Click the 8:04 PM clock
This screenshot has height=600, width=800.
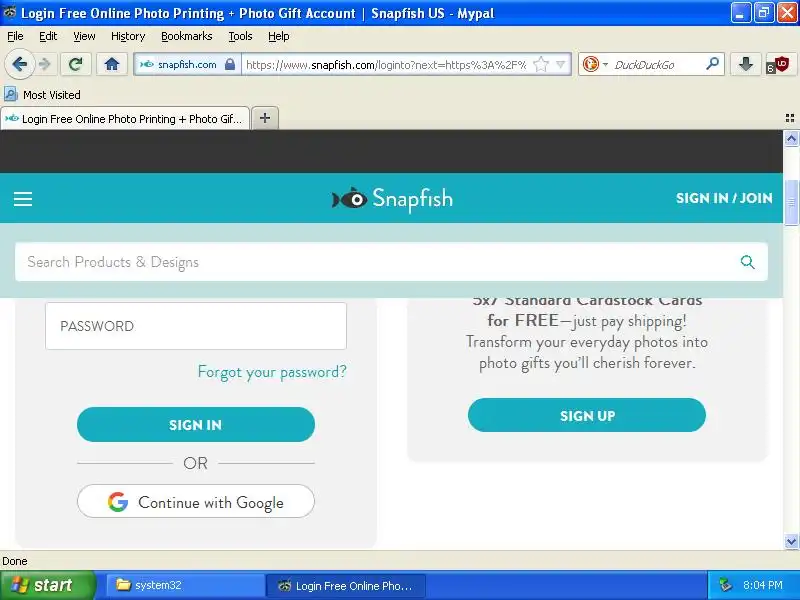pos(762,585)
